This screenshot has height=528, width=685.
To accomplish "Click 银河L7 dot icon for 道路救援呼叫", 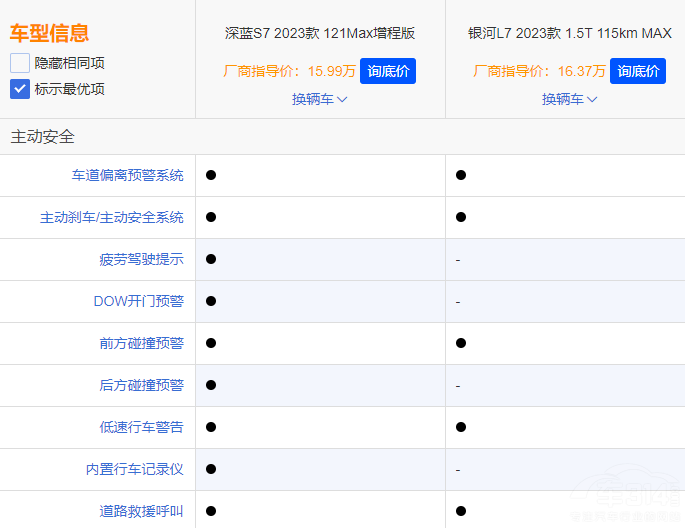I will click(x=461, y=511).
